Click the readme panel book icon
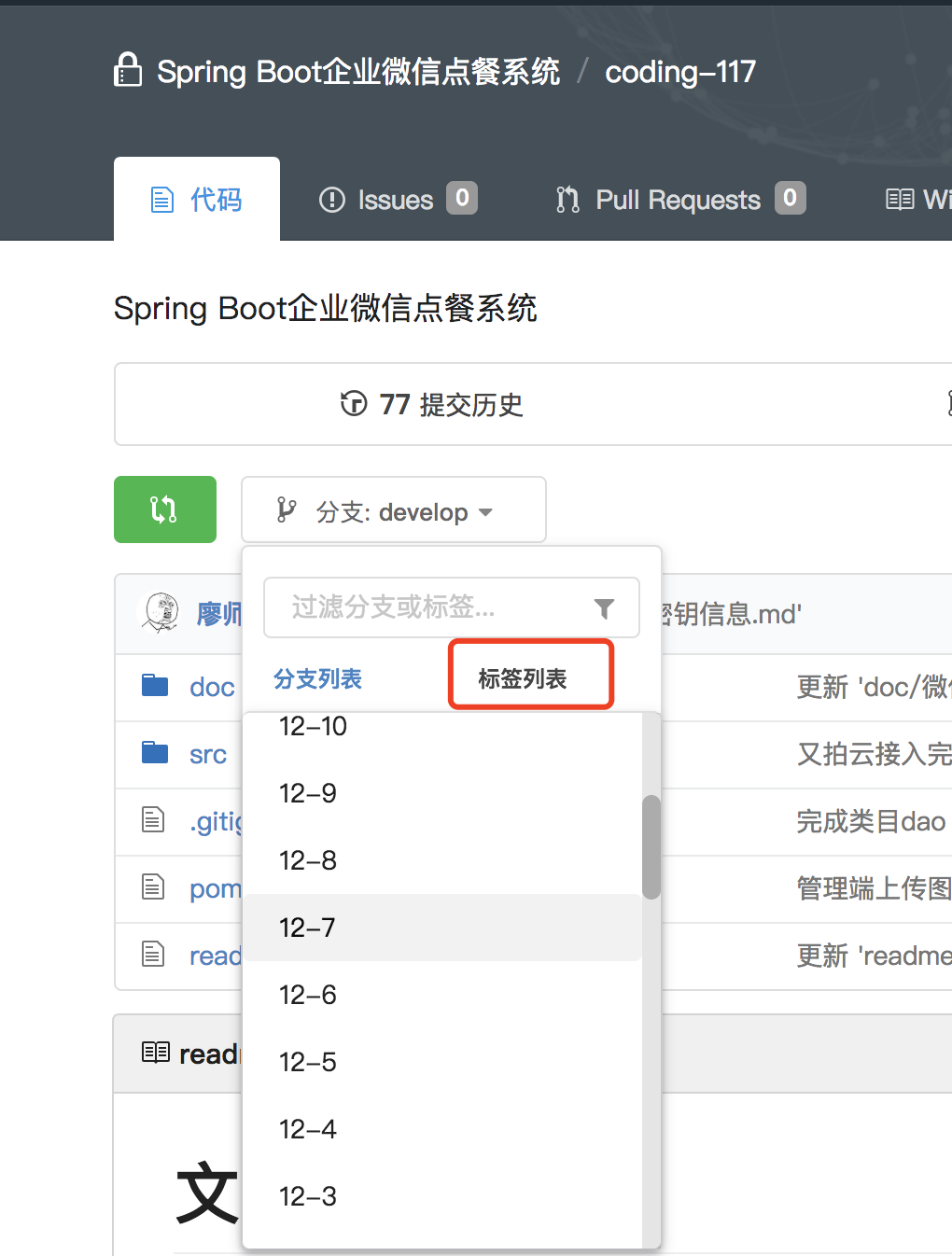This screenshot has height=1256, width=952. point(156,1053)
